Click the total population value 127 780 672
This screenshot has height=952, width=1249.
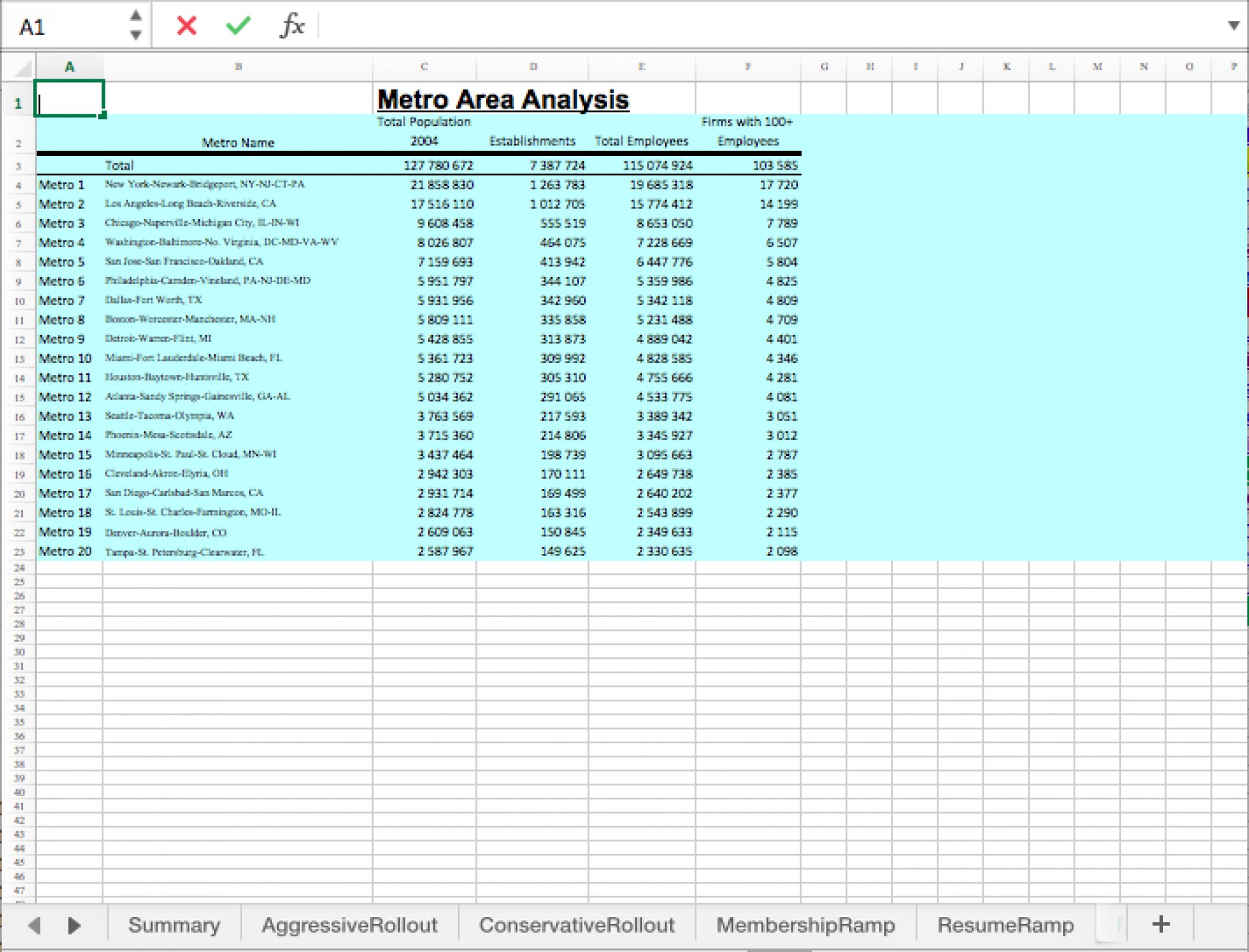point(424,166)
